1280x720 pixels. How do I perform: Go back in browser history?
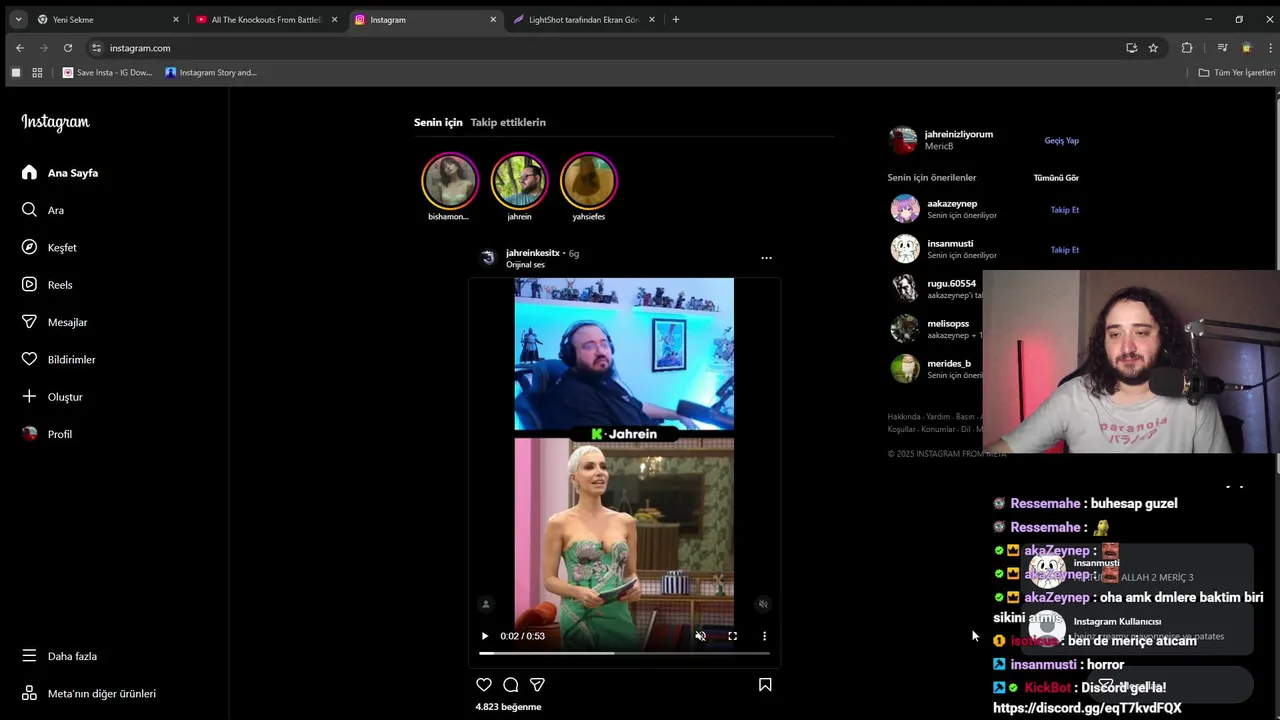[19, 48]
